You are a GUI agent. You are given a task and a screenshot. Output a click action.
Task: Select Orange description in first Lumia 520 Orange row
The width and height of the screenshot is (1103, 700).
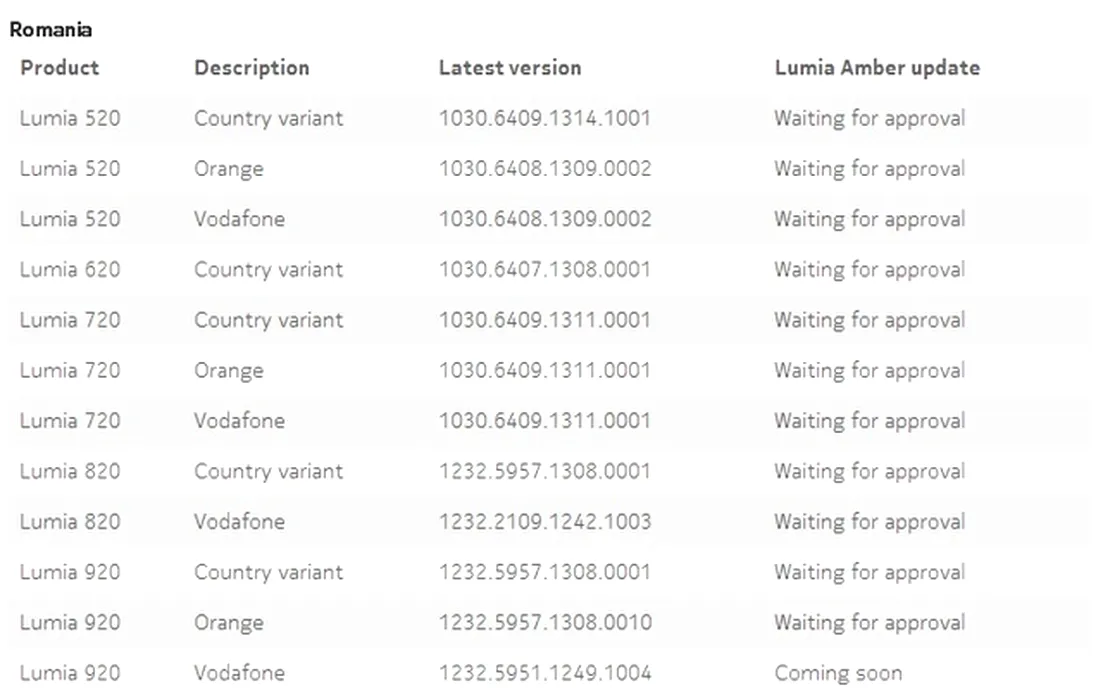click(229, 169)
